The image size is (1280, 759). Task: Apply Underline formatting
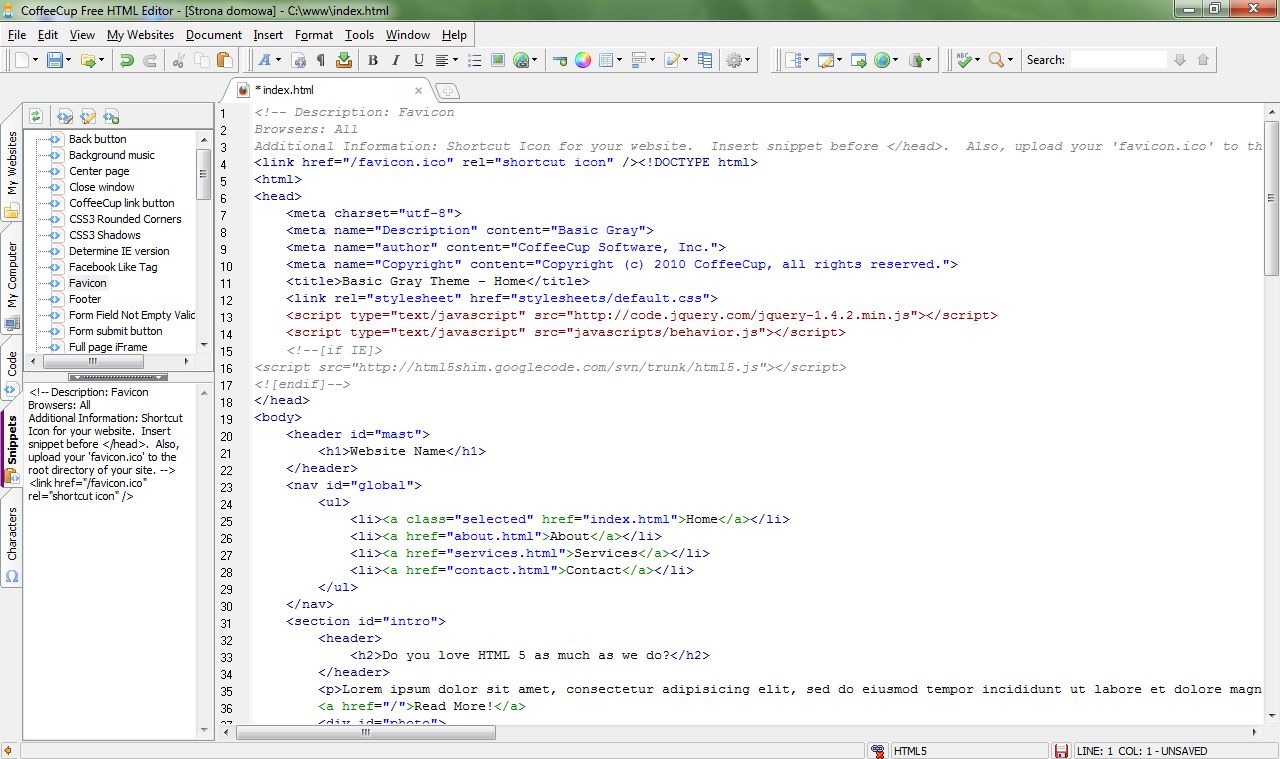click(419, 60)
